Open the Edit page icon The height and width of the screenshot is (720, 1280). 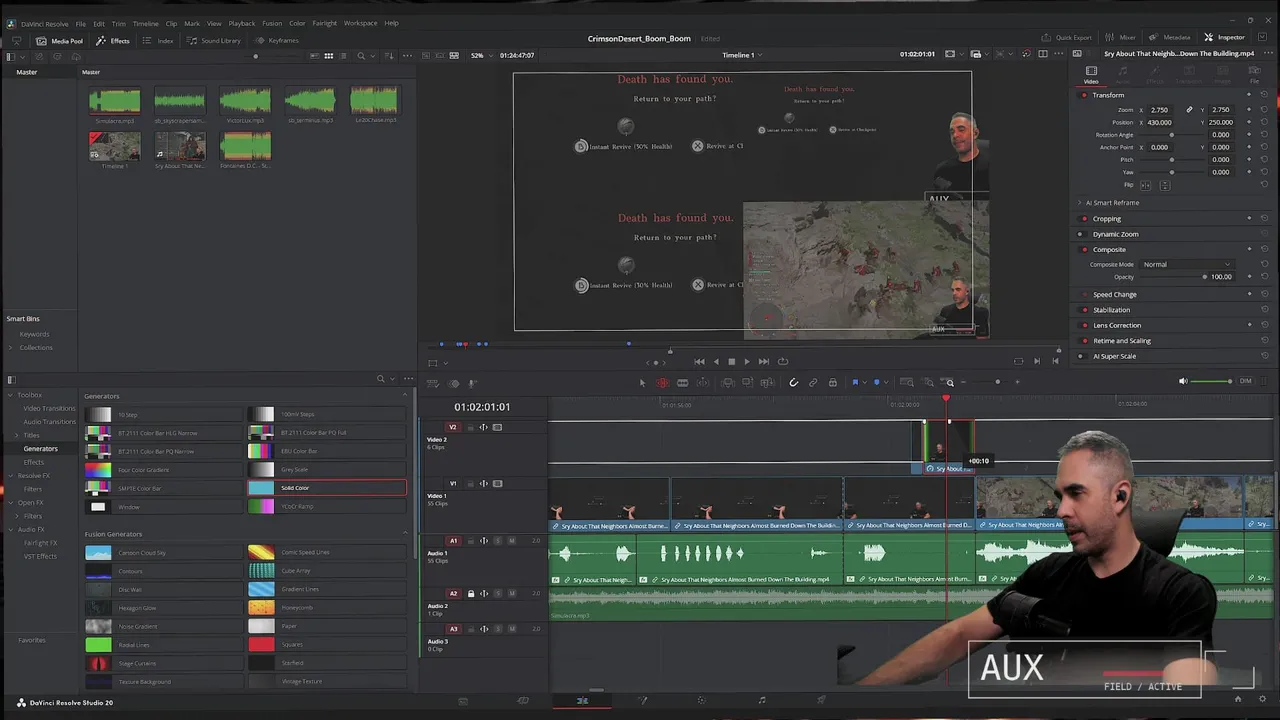point(582,701)
